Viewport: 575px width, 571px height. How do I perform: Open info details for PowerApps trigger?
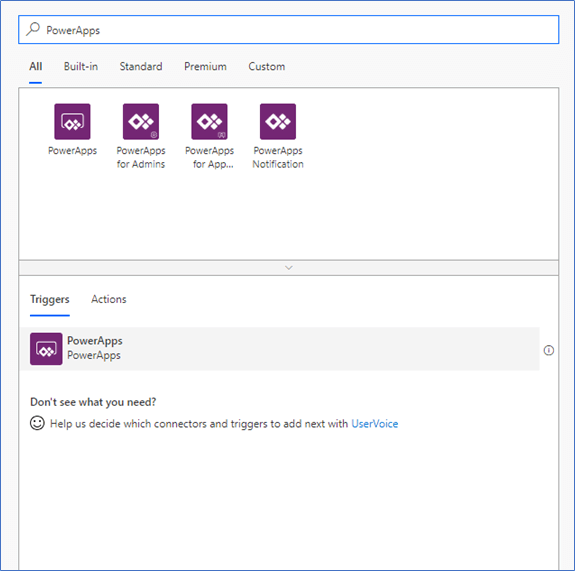coord(549,350)
